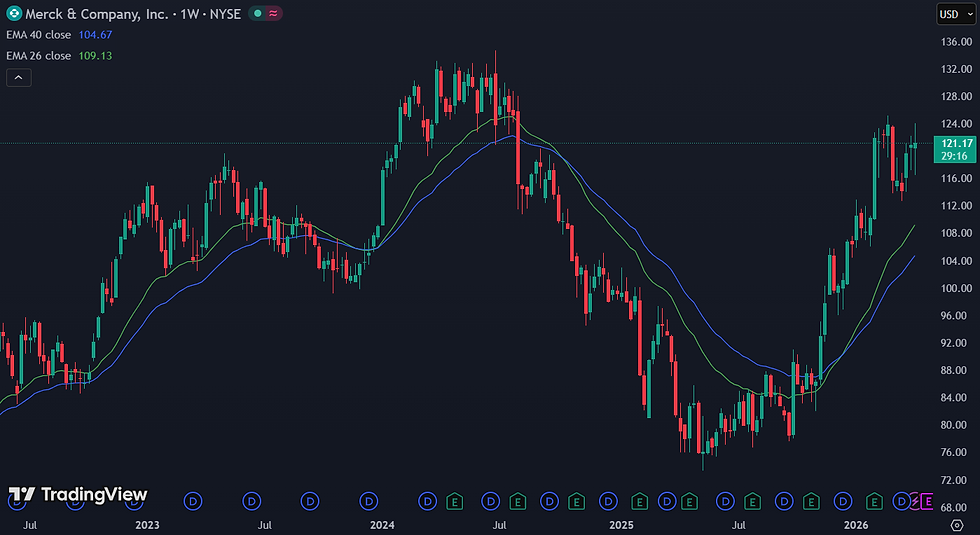Click the 2026 time axis label

(856, 525)
